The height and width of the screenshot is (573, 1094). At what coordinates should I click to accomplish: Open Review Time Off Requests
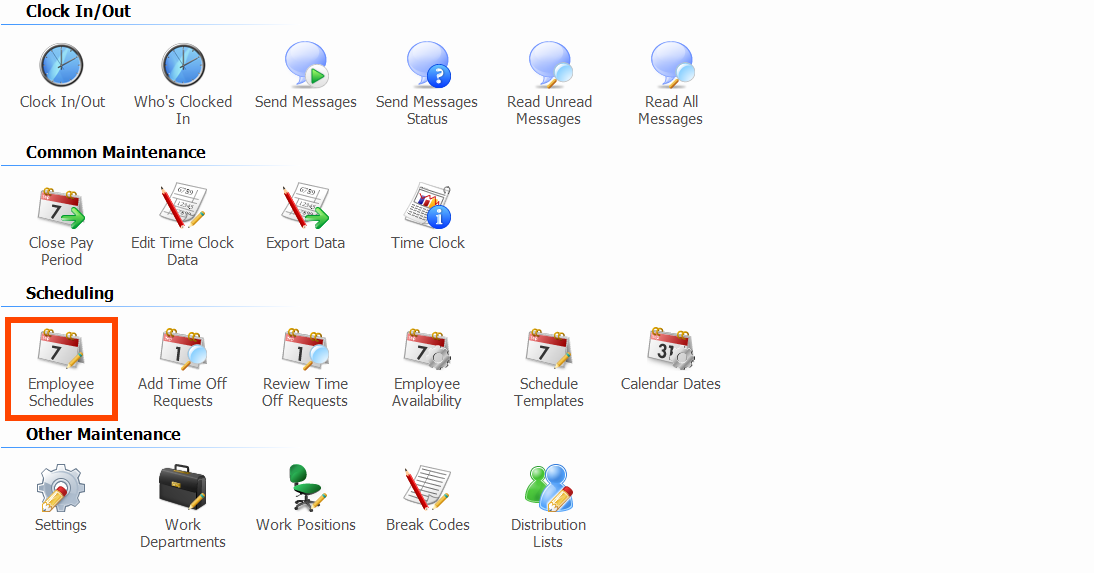pyautogui.click(x=306, y=349)
